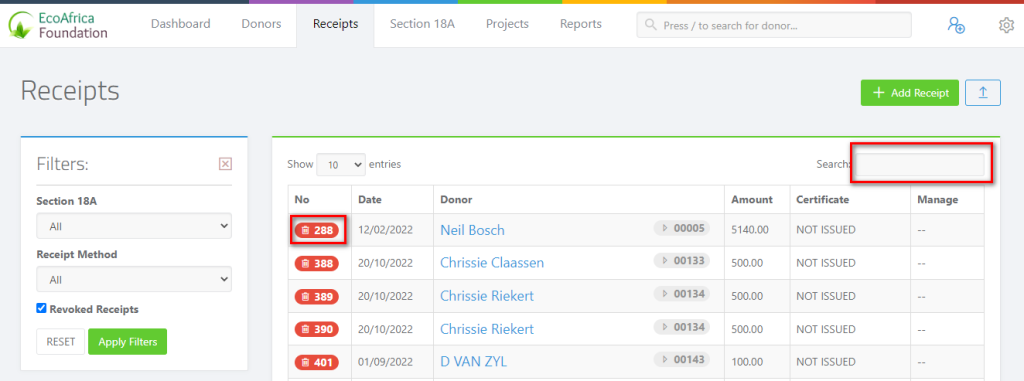
Task: Open the settings gear icon
Action: pyautogui.click(x=1006, y=25)
